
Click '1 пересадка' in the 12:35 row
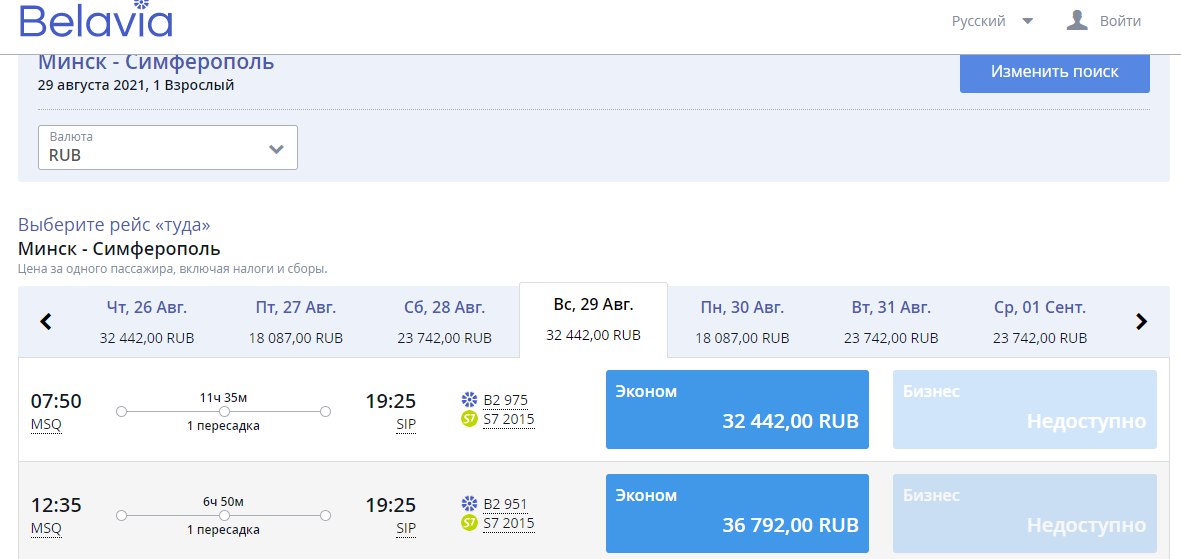224,530
